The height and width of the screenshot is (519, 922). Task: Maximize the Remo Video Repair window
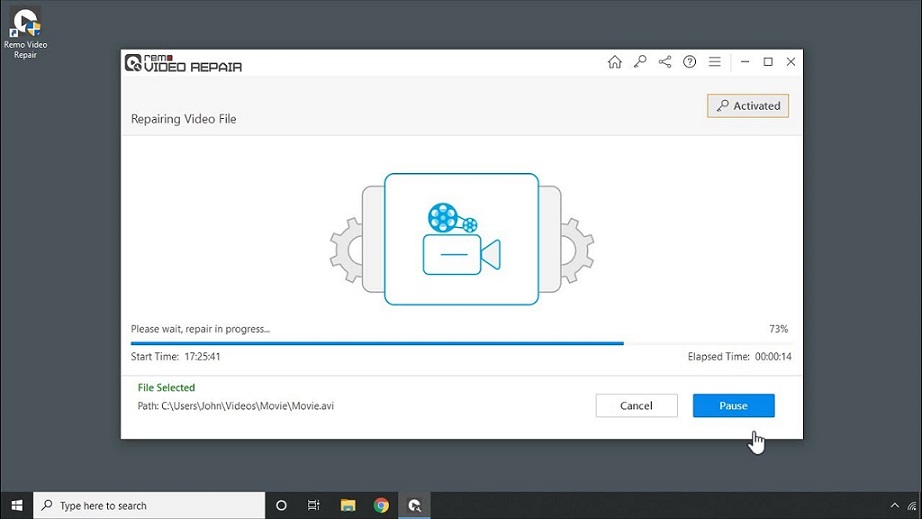[768, 62]
